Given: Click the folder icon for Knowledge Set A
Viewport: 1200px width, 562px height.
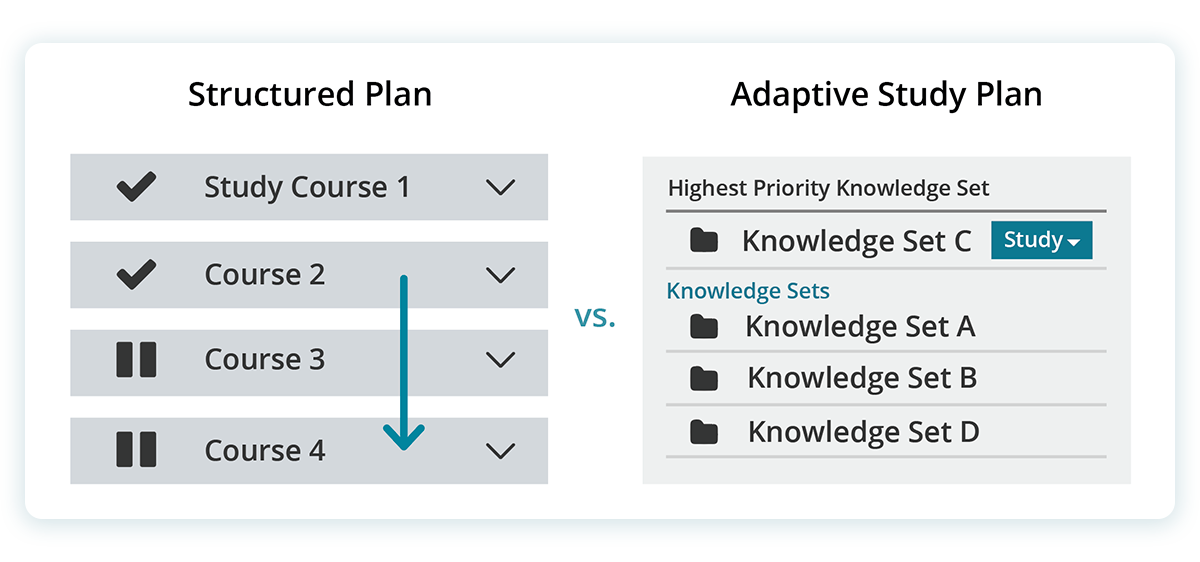Looking at the screenshot, I should pos(704,326).
